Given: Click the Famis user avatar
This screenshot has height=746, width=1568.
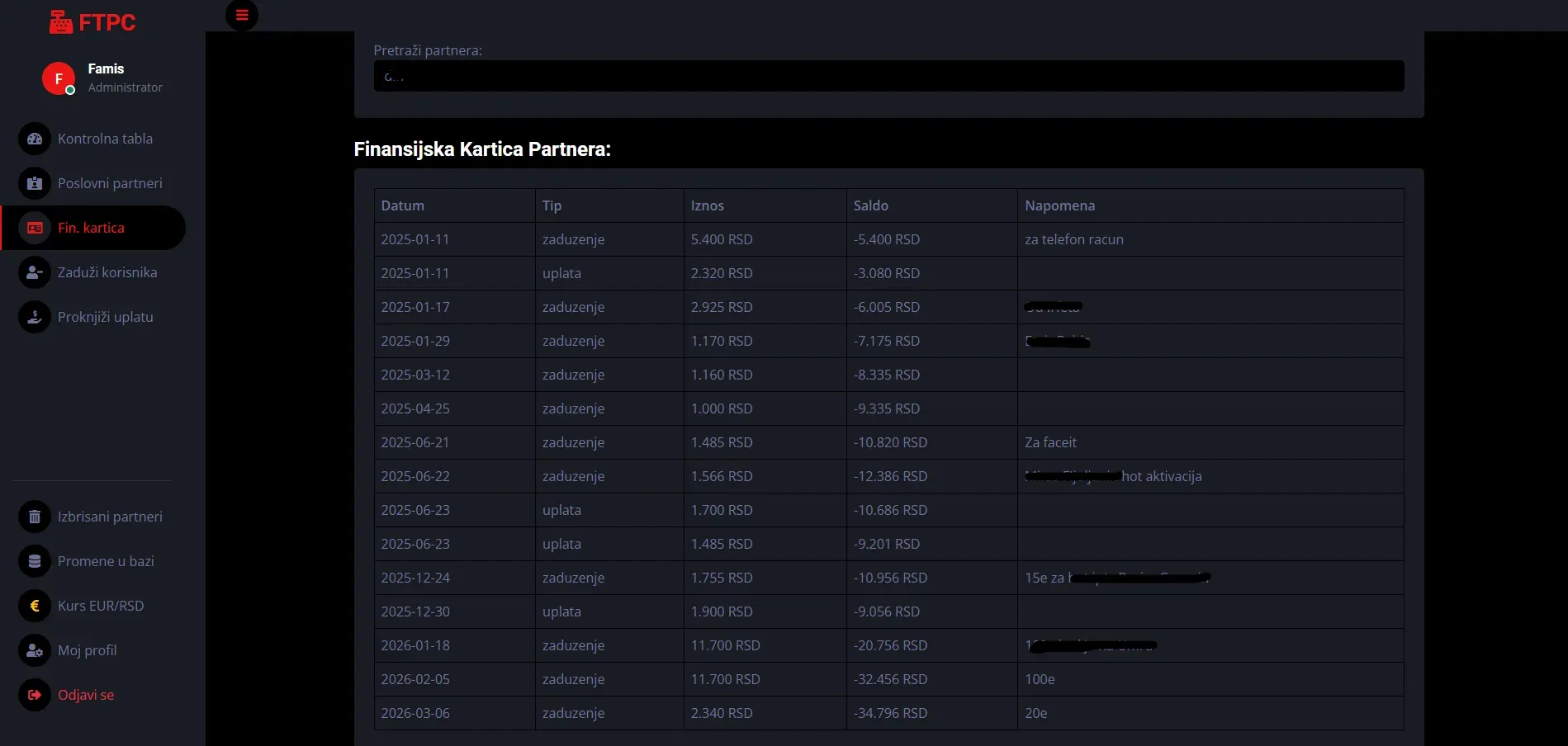Looking at the screenshot, I should click(59, 78).
